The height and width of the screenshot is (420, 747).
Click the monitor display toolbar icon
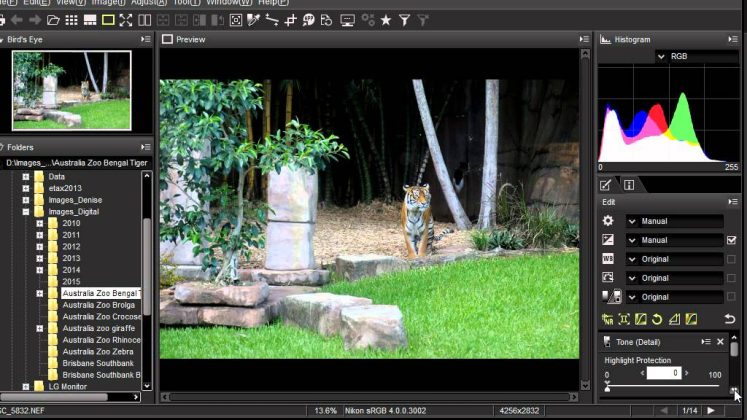click(347, 20)
